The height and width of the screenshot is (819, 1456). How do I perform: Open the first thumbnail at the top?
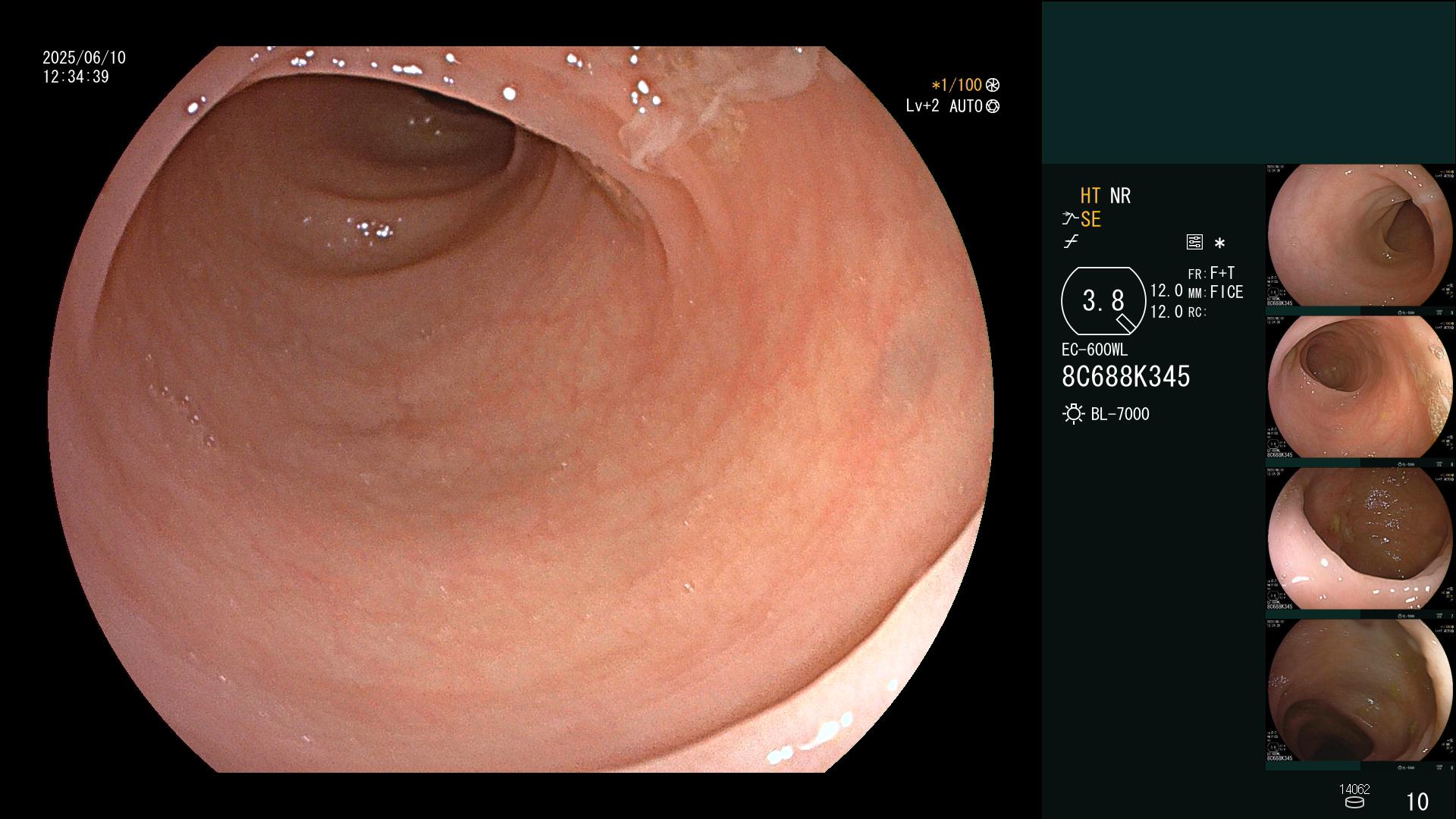[1360, 237]
